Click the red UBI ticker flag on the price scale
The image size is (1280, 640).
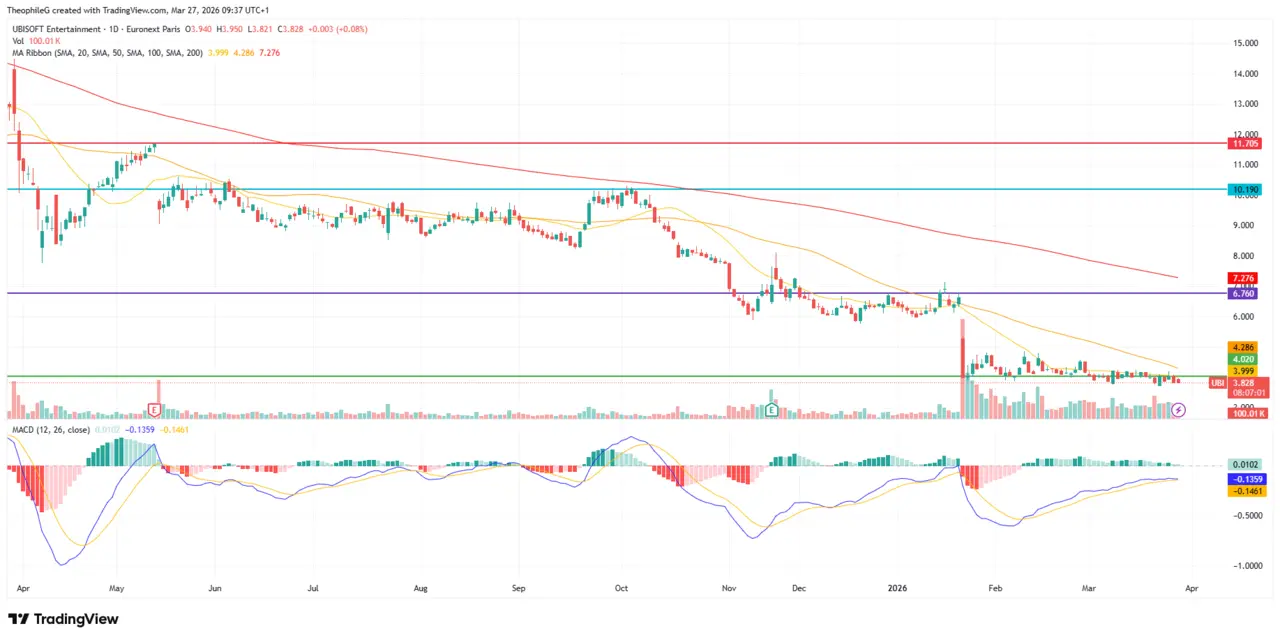(1216, 383)
